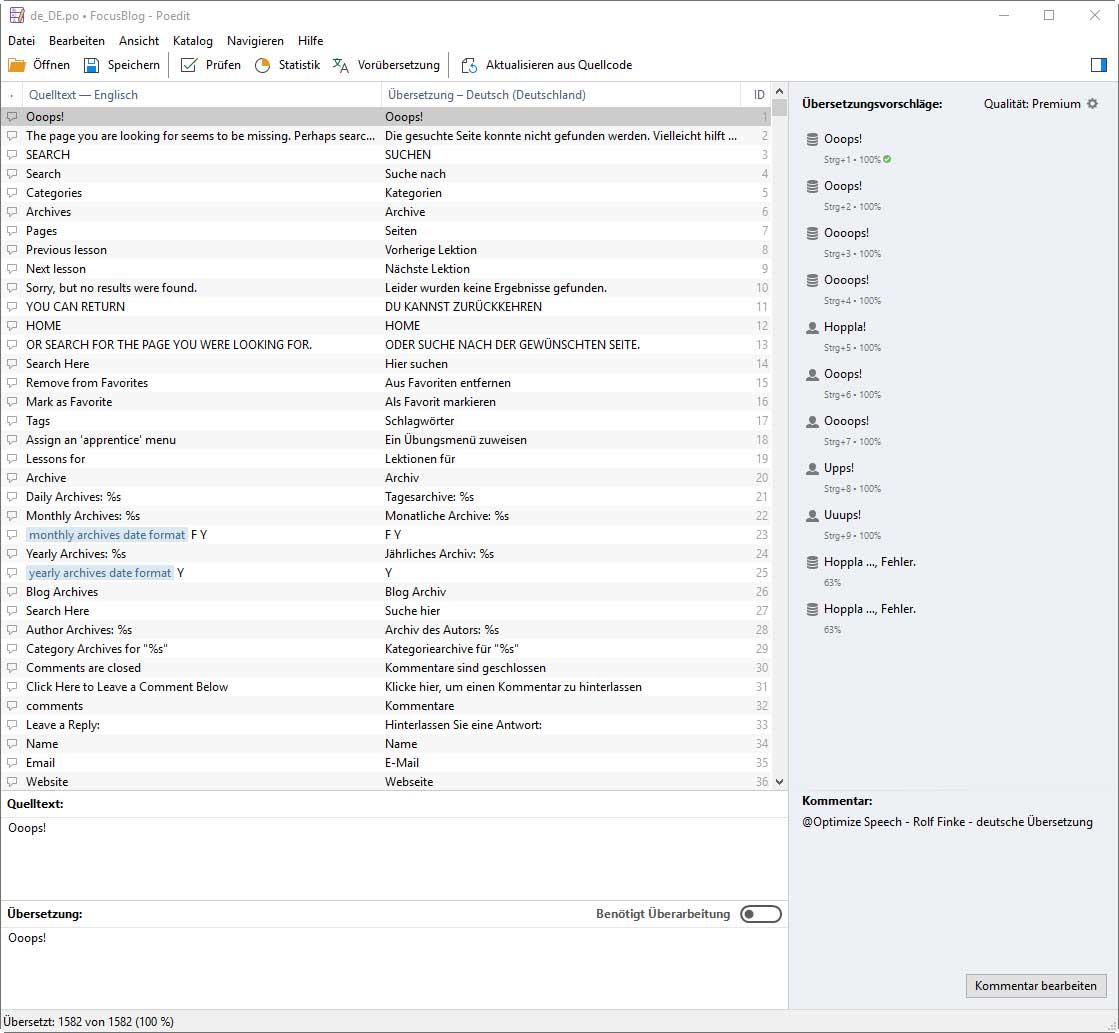Sort by 'Übersetzung – Deutsch (Deutschland)' header
Viewport: 1119px width, 1033px height.
pos(560,95)
